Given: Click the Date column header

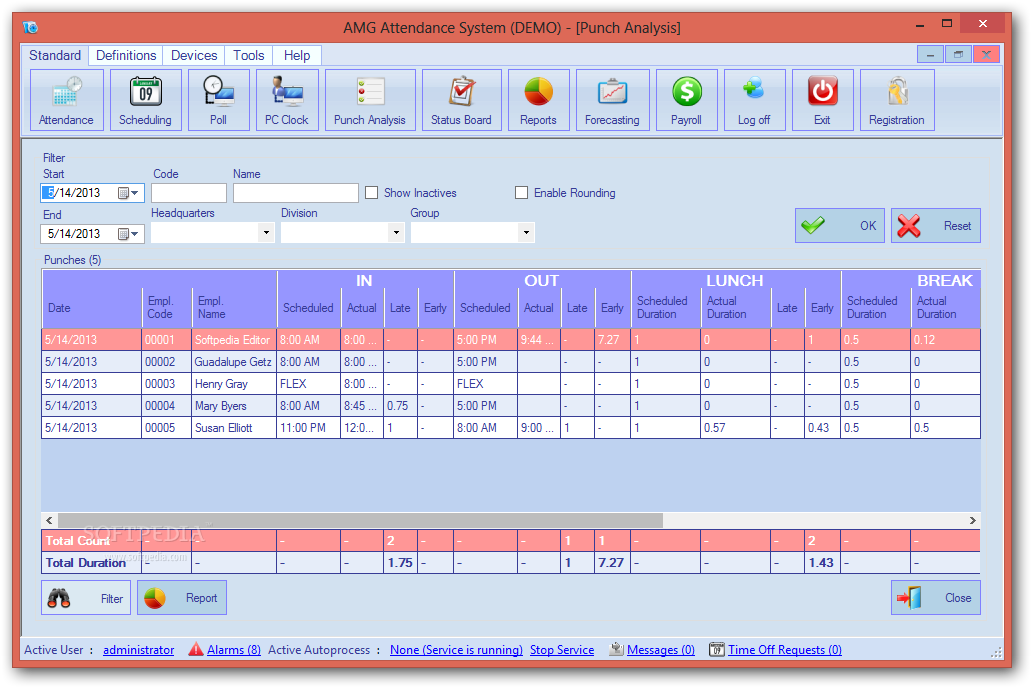Looking at the screenshot, I should [x=91, y=307].
